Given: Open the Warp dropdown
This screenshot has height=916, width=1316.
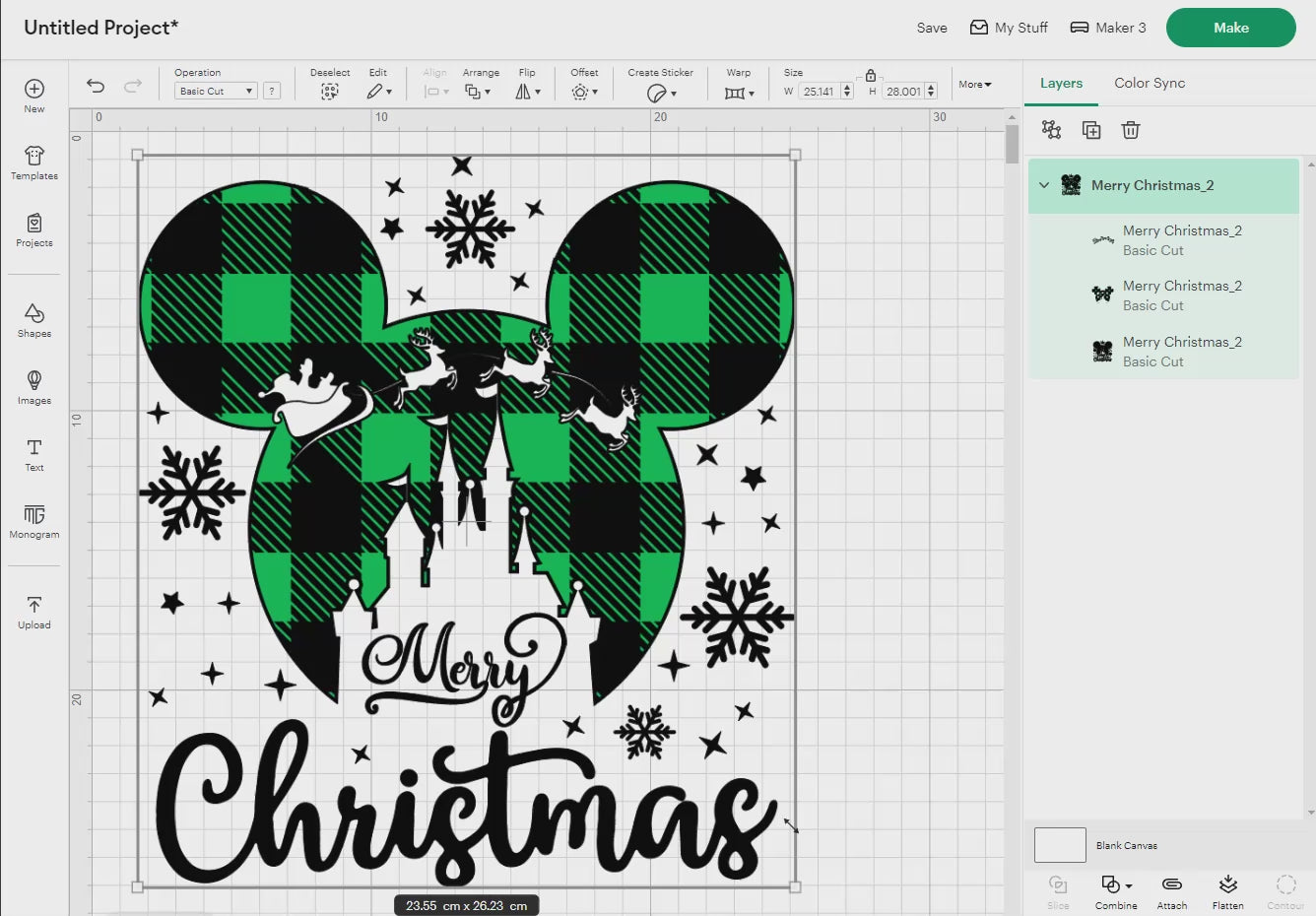Looking at the screenshot, I should click(739, 93).
